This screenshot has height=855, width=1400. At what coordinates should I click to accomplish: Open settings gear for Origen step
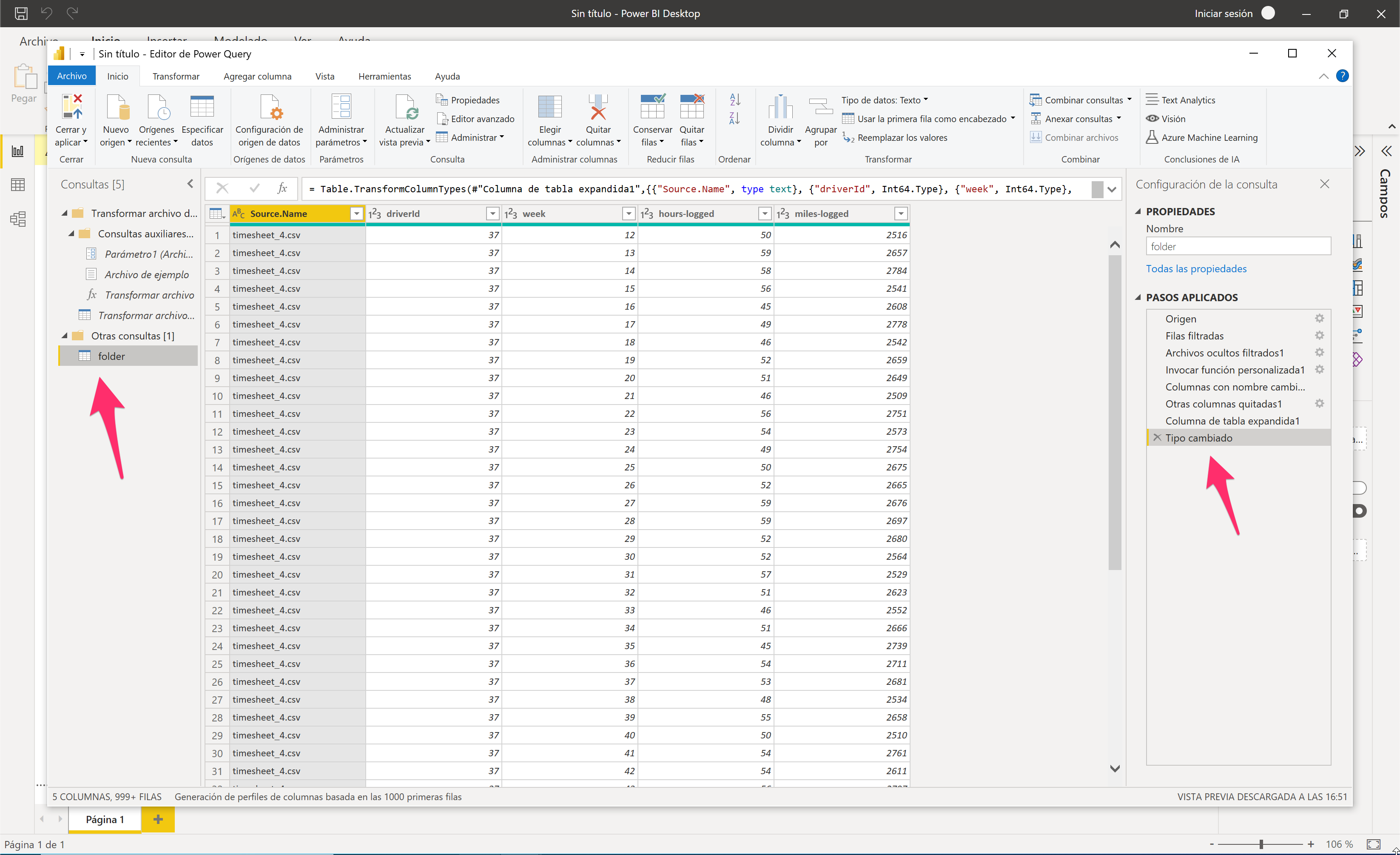tap(1319, 319)
